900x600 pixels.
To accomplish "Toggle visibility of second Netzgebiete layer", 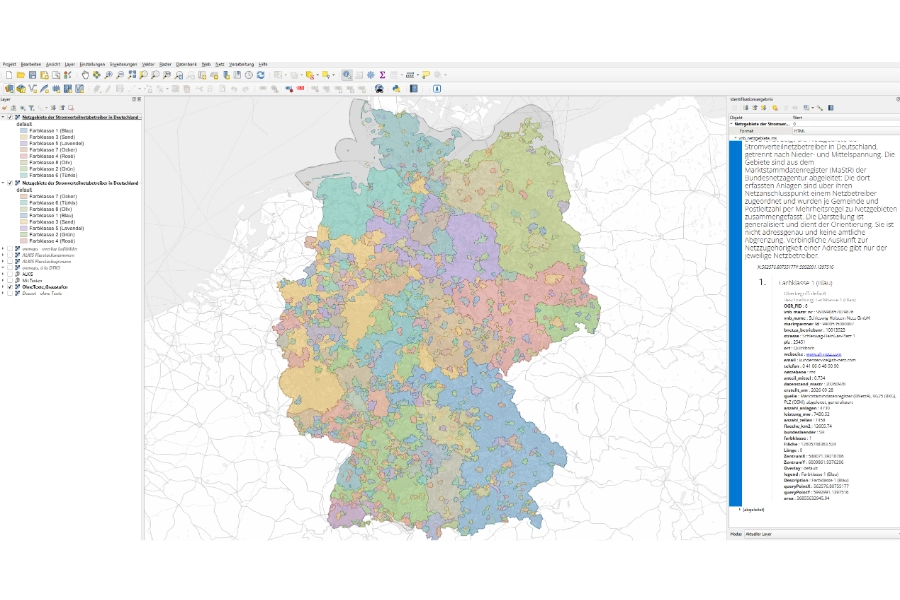I will coord(10,183).
